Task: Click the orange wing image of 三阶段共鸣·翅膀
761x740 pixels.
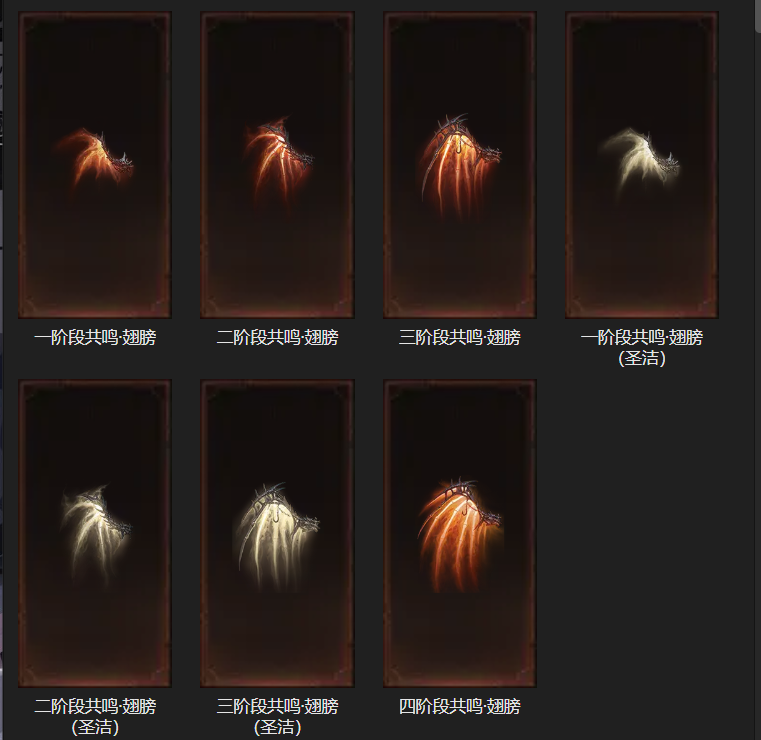Action: point(459,164)
